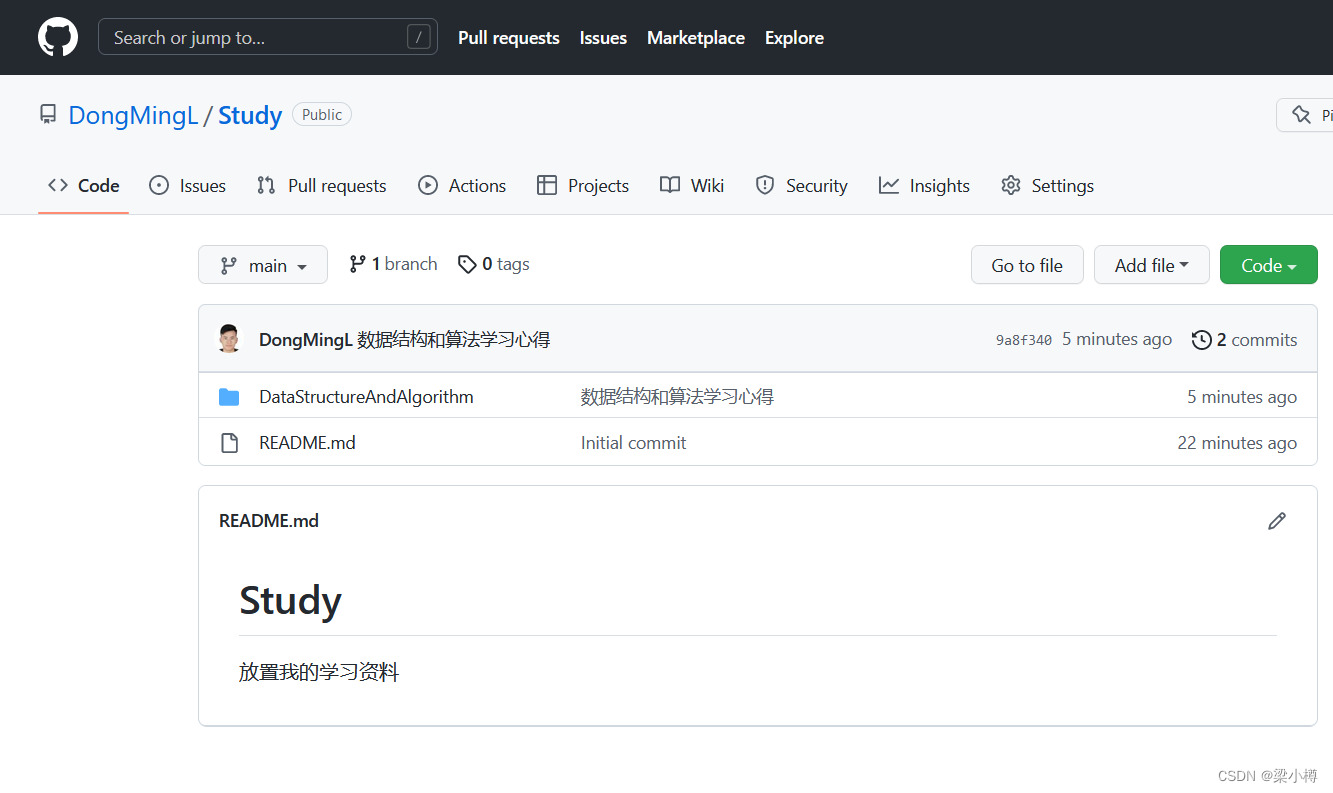Open the Study repository name link
Screen dimensions: 1333x793
(x=250, y=115)
